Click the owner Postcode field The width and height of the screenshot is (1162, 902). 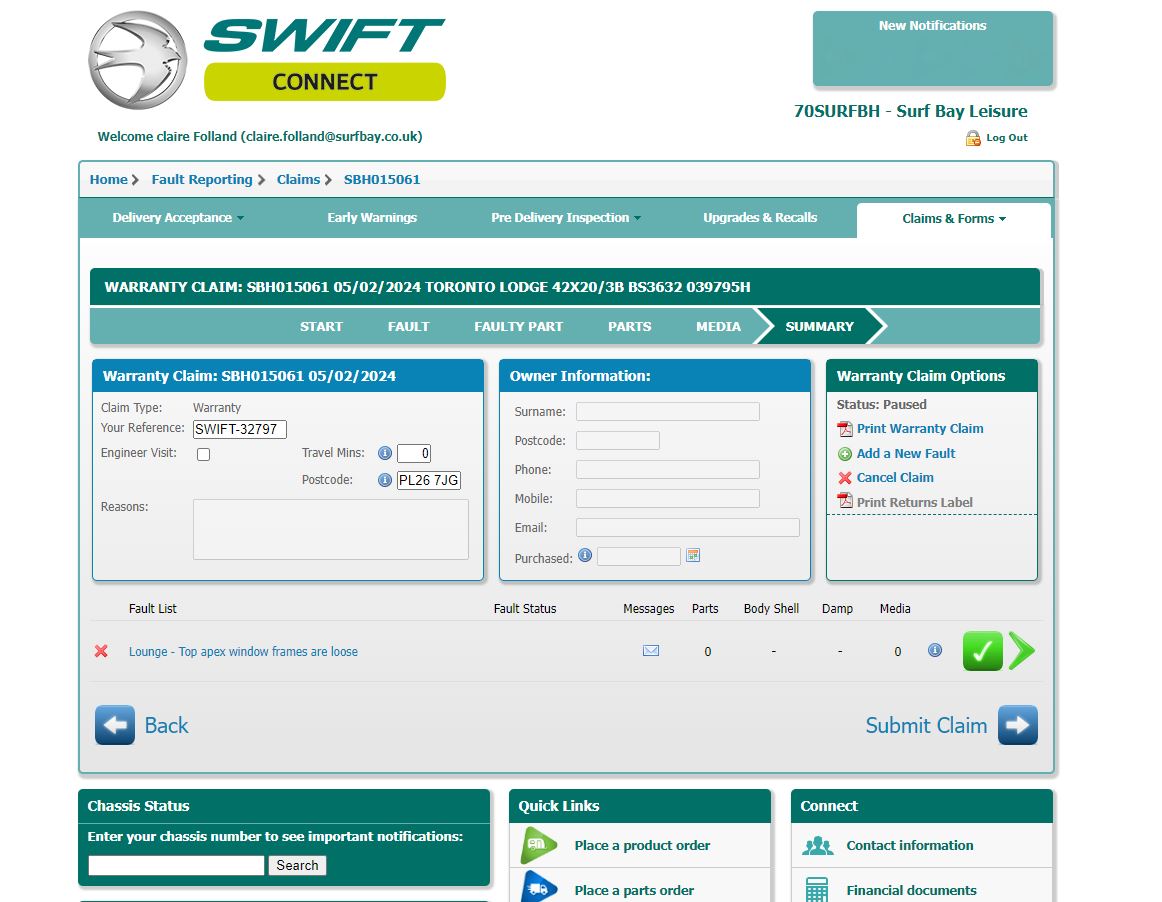point(617,440)
